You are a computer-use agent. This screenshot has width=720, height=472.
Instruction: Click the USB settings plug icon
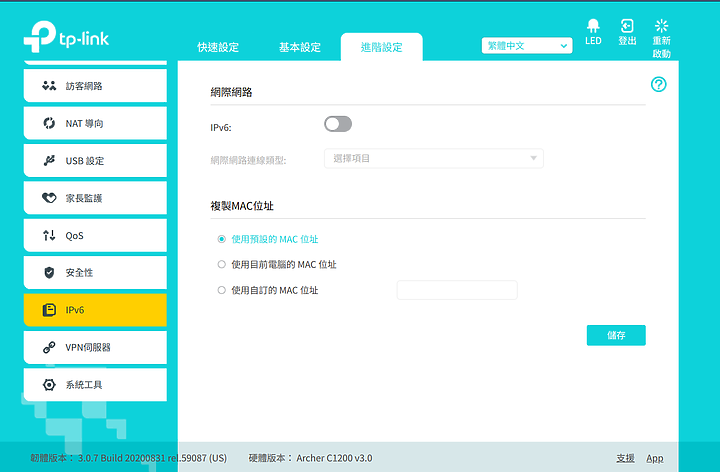[x=49, y=160]
